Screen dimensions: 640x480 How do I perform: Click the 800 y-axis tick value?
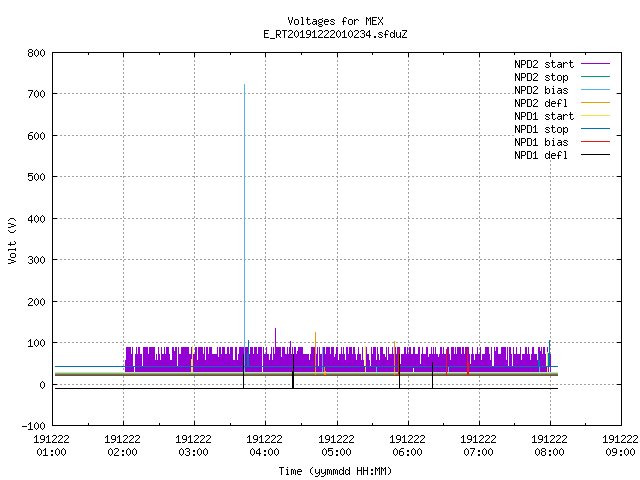(36, 53)
